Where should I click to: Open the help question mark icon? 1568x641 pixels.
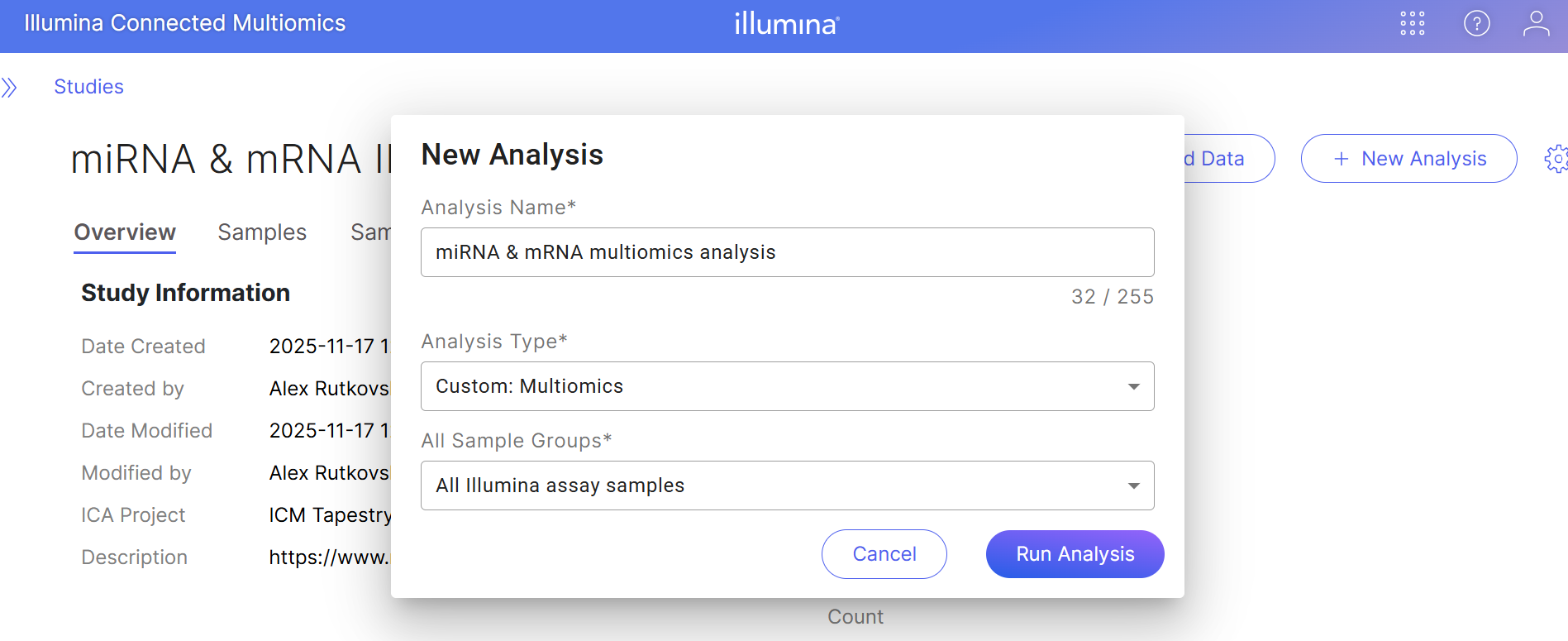[1476, 23]
